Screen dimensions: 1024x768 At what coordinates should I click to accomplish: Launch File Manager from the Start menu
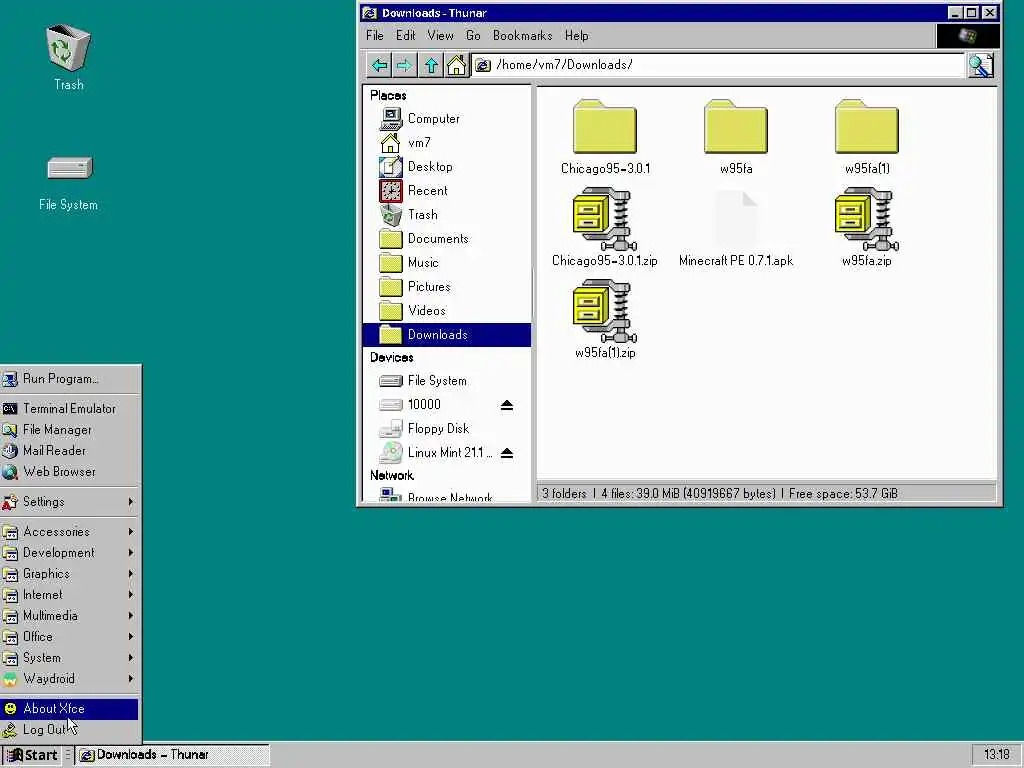(70, 430)
